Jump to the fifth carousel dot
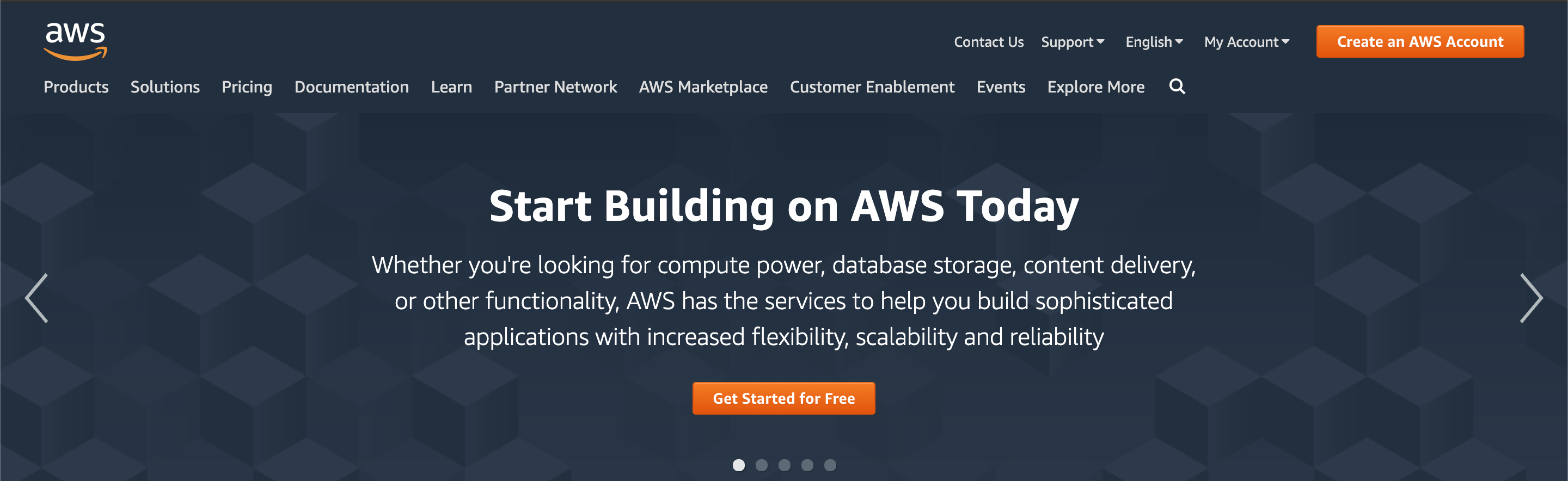1568x481 pixels. (x=830, y=465)
